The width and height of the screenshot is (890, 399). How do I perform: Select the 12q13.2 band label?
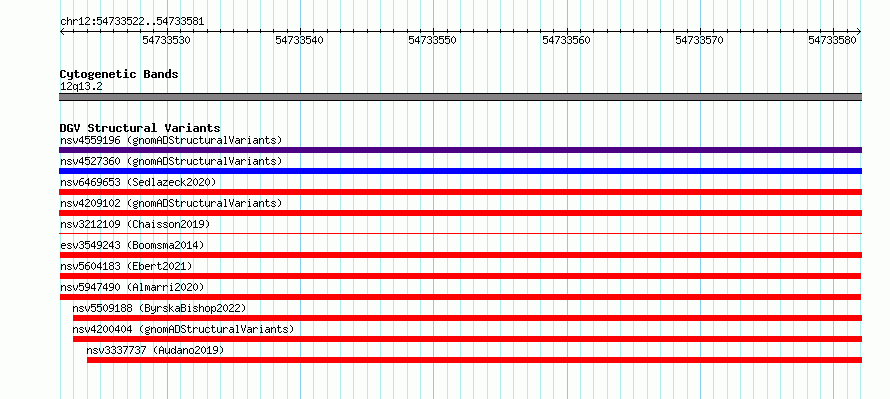(81, 87)
